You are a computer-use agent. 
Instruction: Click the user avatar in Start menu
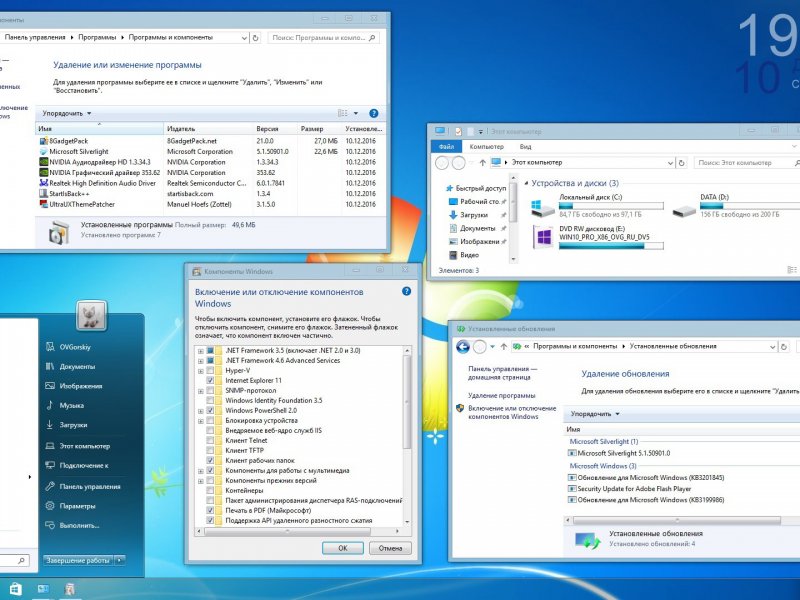91,315
